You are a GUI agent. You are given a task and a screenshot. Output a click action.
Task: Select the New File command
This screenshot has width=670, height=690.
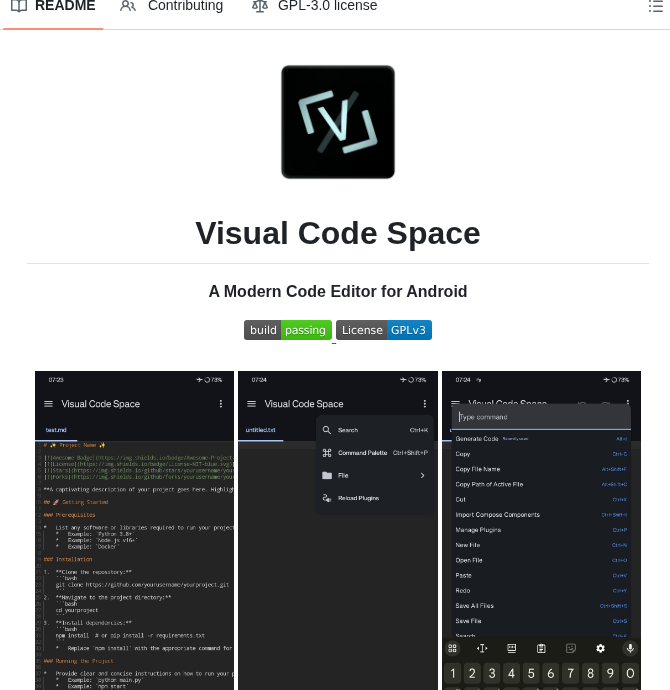click(x=541, y=545)
